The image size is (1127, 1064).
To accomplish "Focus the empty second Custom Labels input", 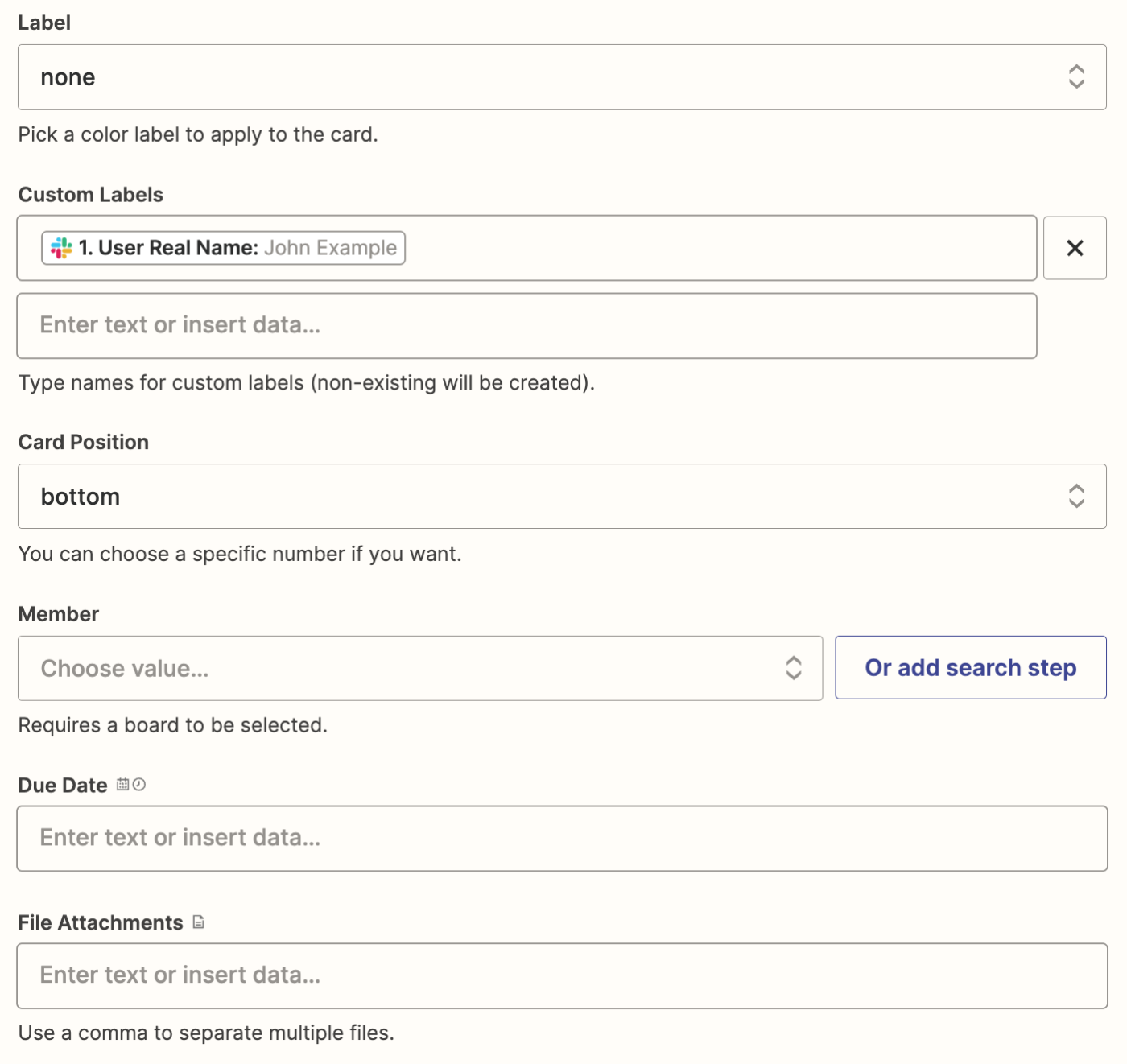I will tap(526, 325).
